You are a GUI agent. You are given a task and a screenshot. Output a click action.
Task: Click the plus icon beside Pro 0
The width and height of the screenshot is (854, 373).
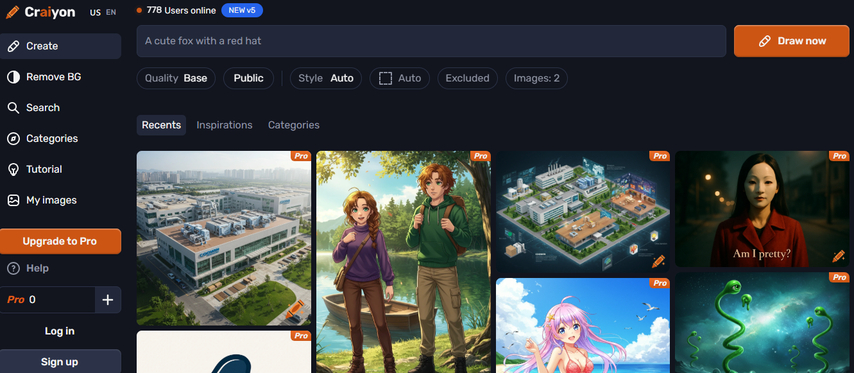click(x=108, y=299)
